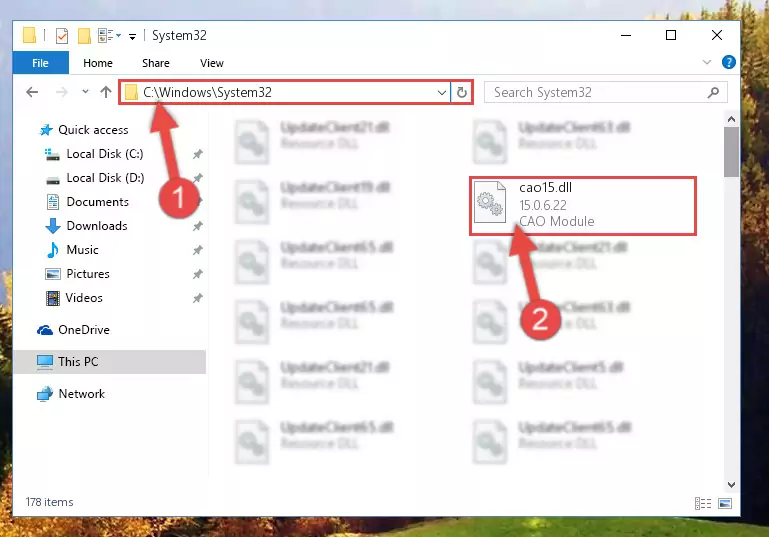Go forward with the right arrow
769x537 pixels.
61,92
